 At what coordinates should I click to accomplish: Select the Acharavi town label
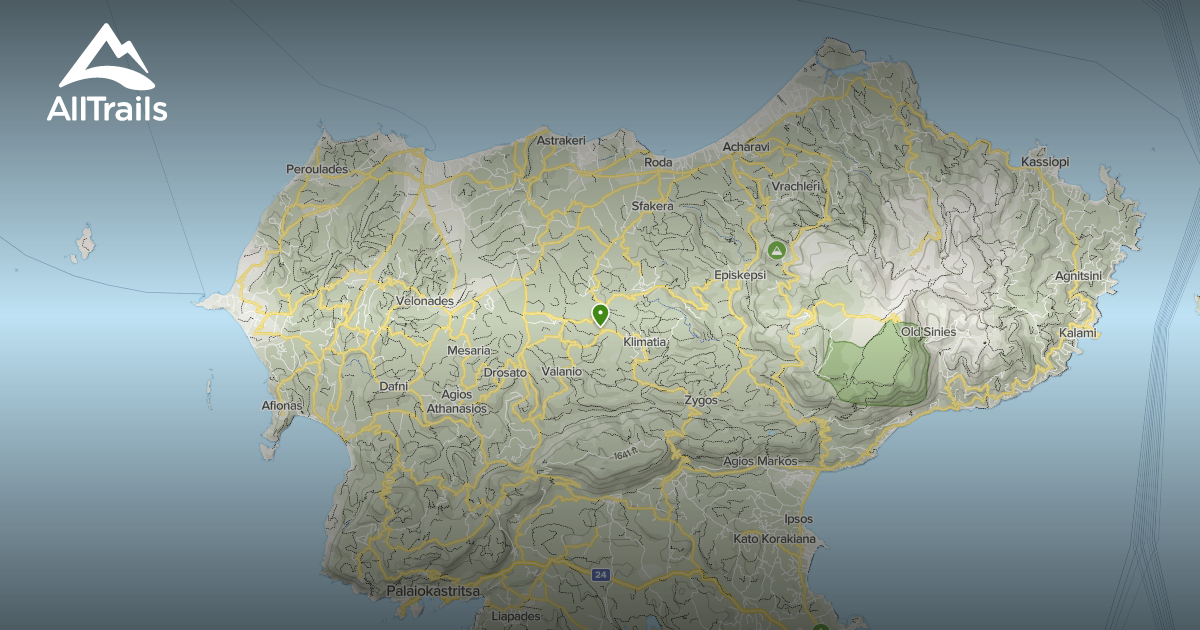[x=747, y=145]
